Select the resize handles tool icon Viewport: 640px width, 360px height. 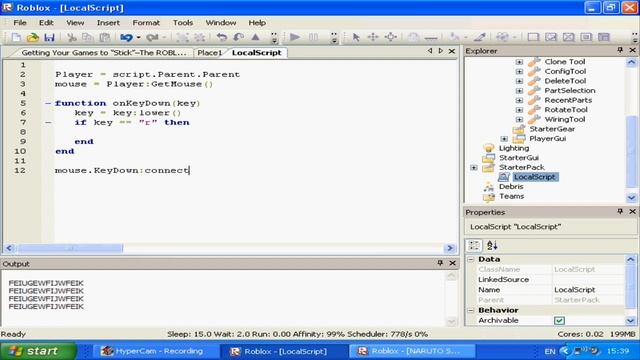click(x=391, y=38)
